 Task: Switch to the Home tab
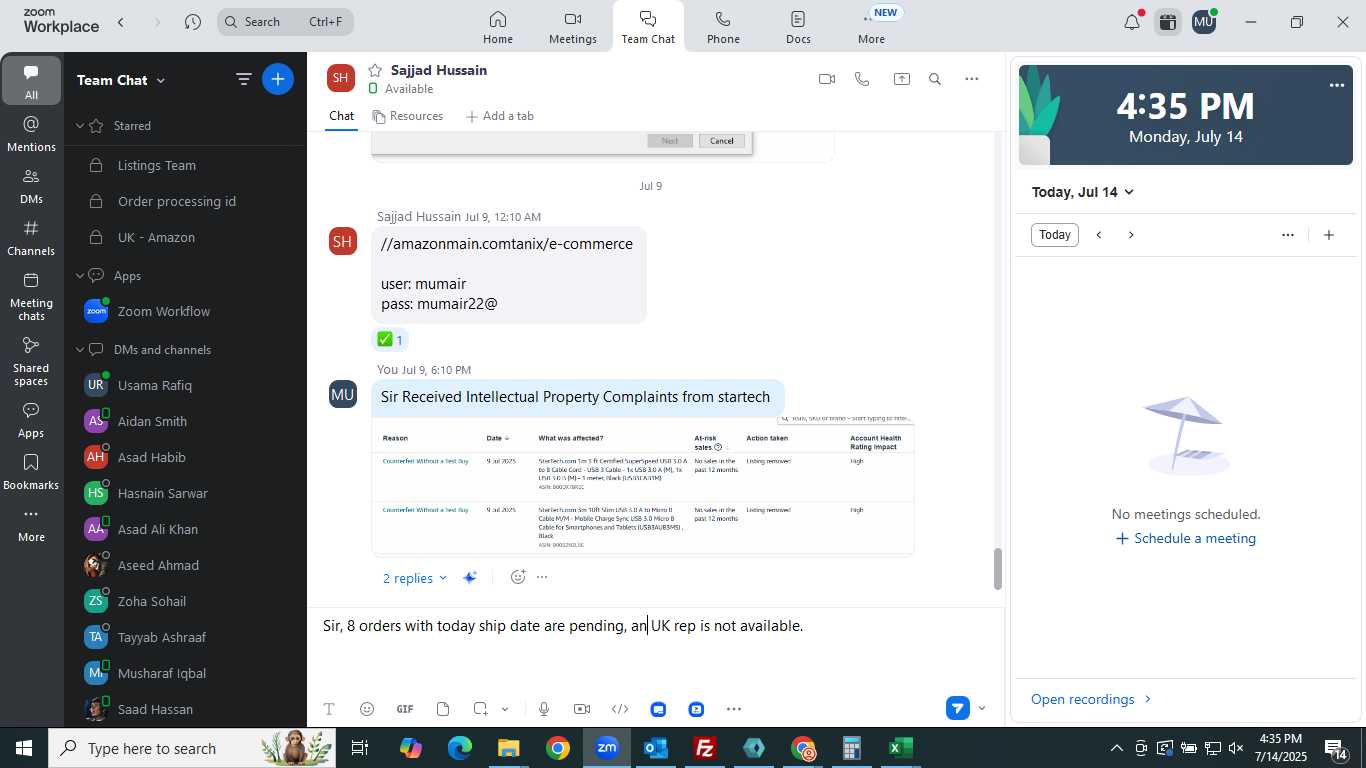pyautogui.click(x=498, y=26)
